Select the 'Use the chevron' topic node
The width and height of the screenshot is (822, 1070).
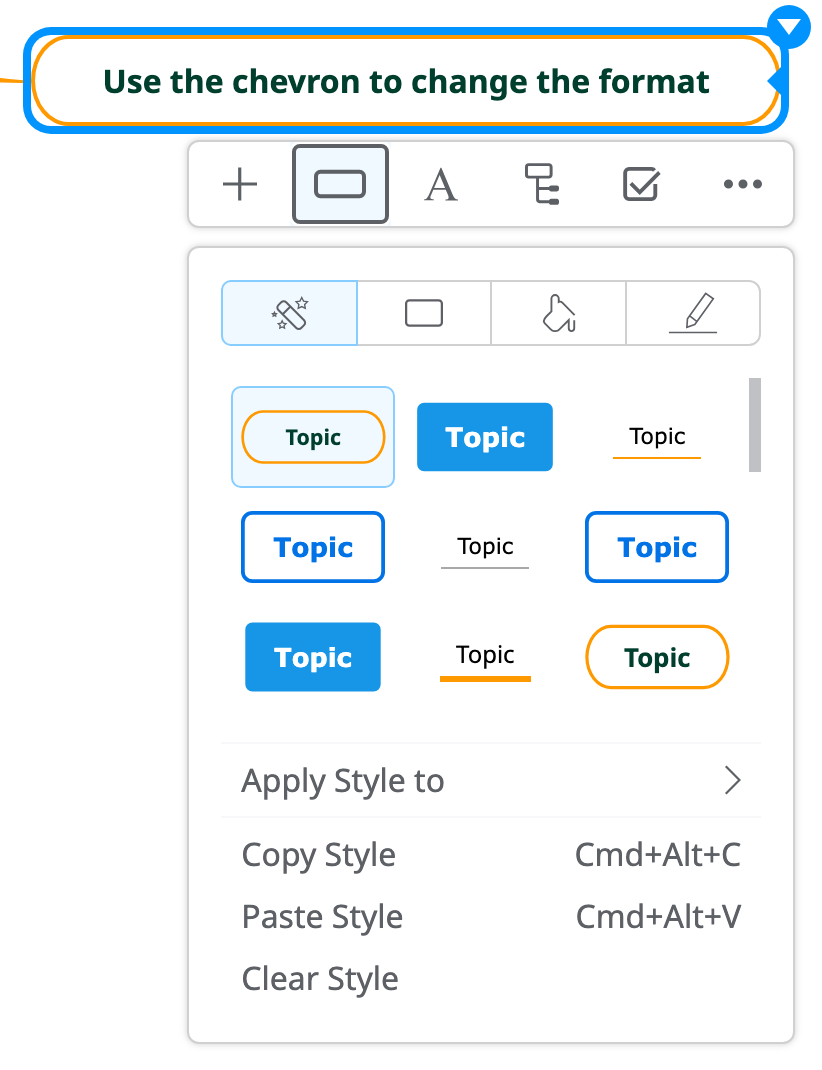pyautogui.click(x=406, y=82)
